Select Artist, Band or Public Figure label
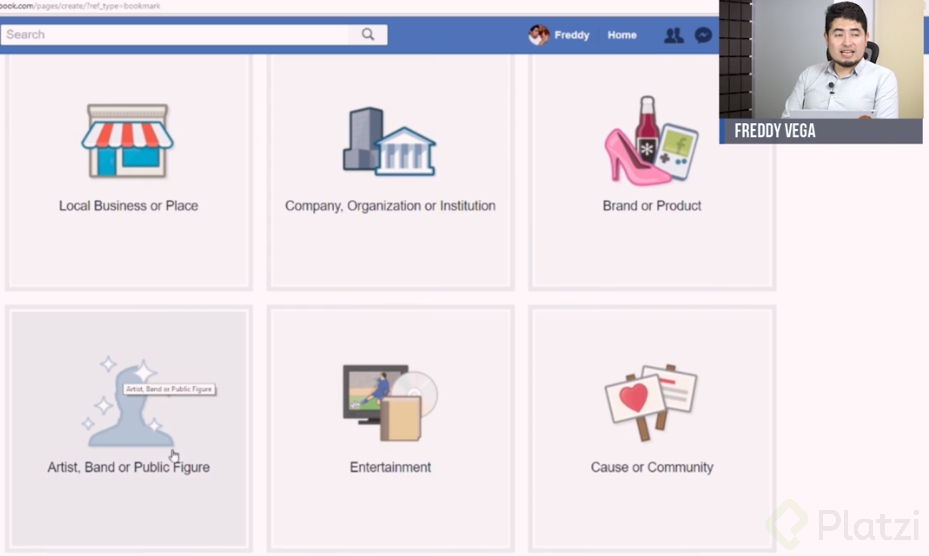Screen dimensions: 929x556 coord(129,467)
